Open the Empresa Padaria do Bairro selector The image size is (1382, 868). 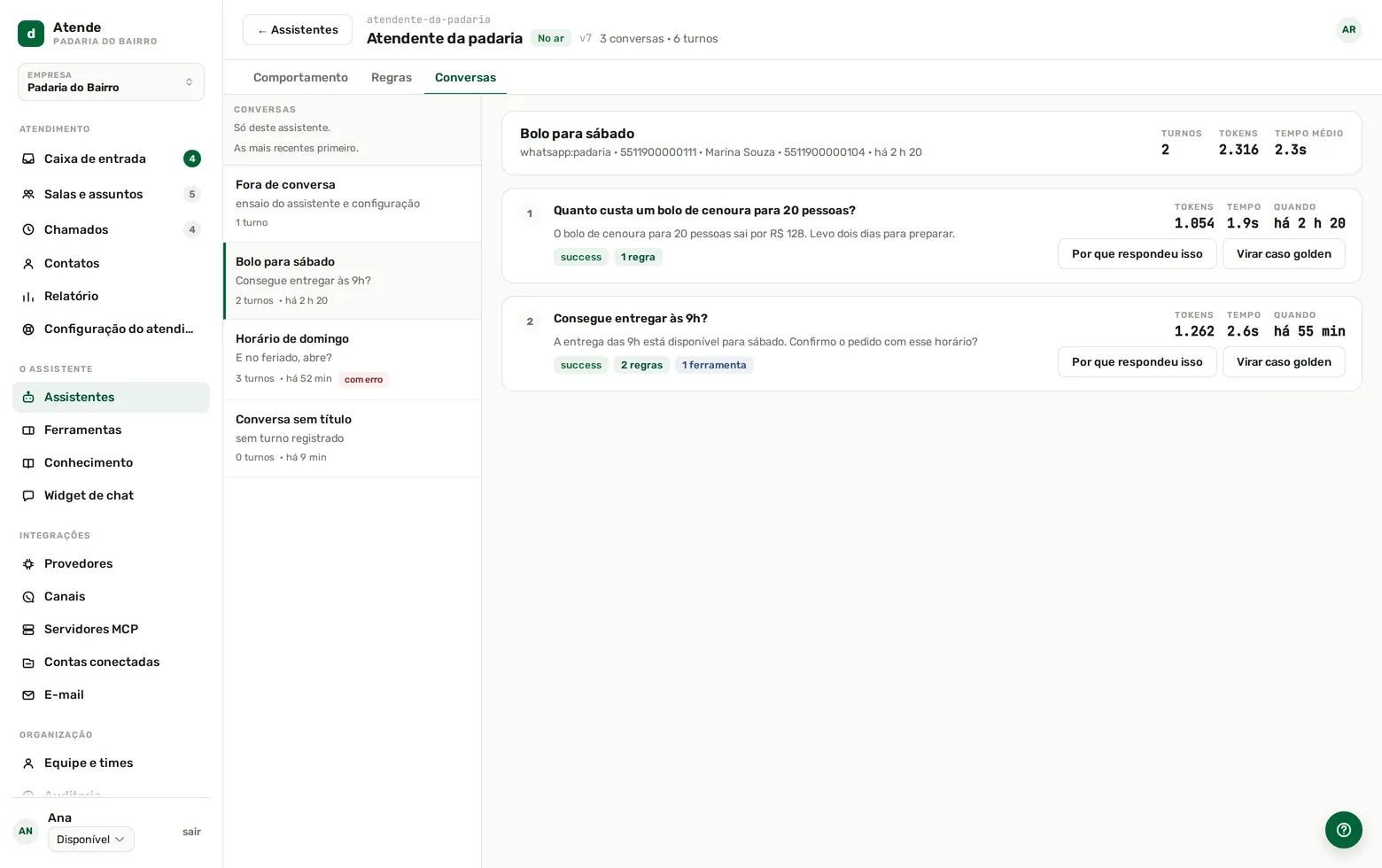111,81
